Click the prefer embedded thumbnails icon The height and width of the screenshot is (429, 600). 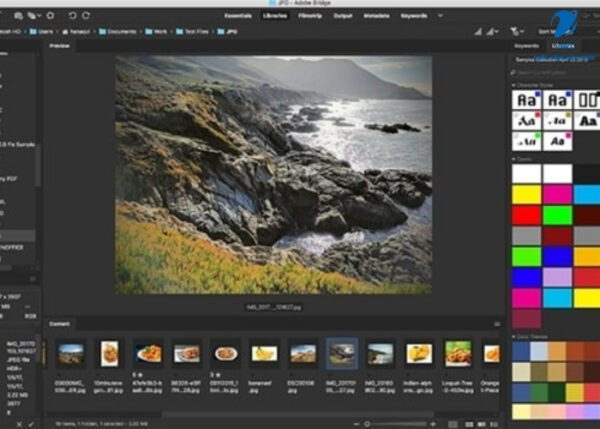pos(478,32)
